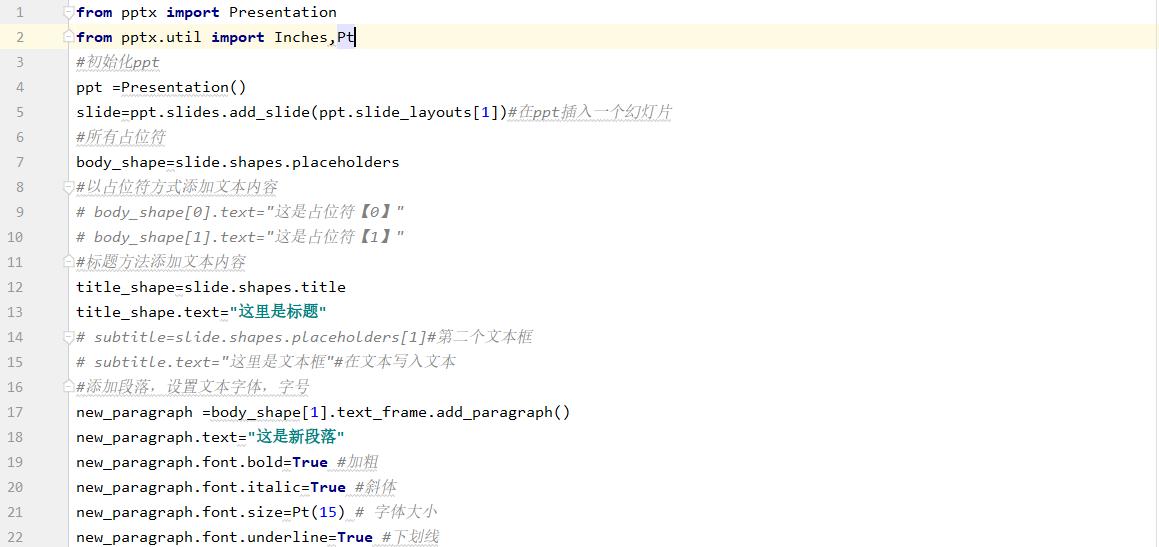The height and width of the screenshot is (547, 1159).
Task: Toggle fold marker next to subtitle comment line 14
Action: (69, 337)
